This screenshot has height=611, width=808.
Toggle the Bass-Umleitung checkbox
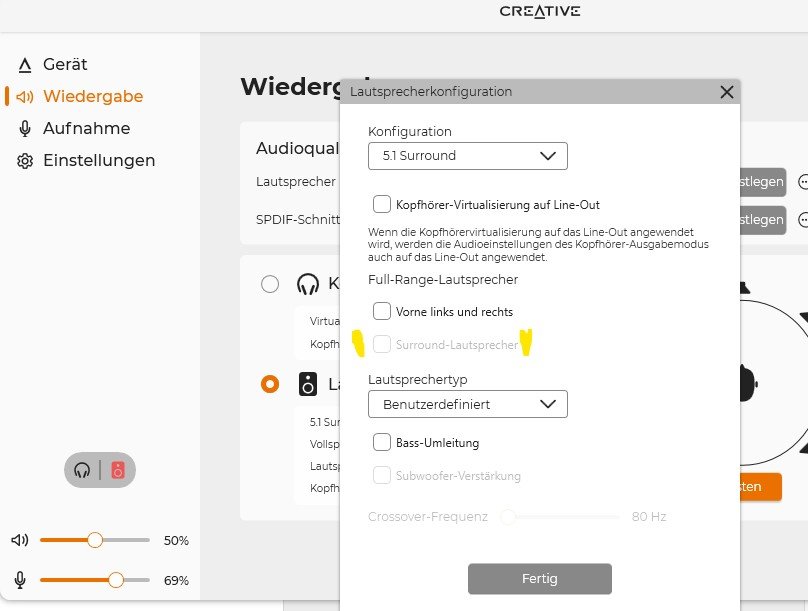pos(382,442)
